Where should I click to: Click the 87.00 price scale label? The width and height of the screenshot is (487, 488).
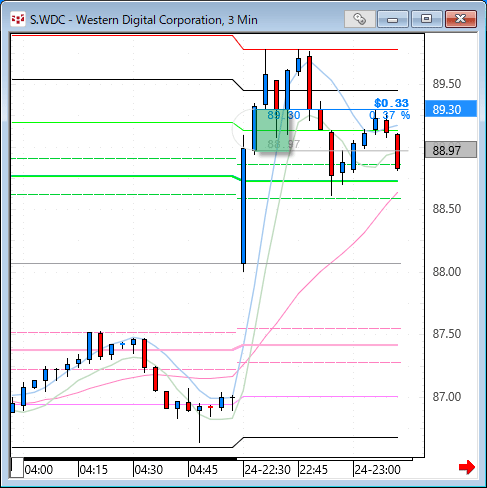coord(447,397)
